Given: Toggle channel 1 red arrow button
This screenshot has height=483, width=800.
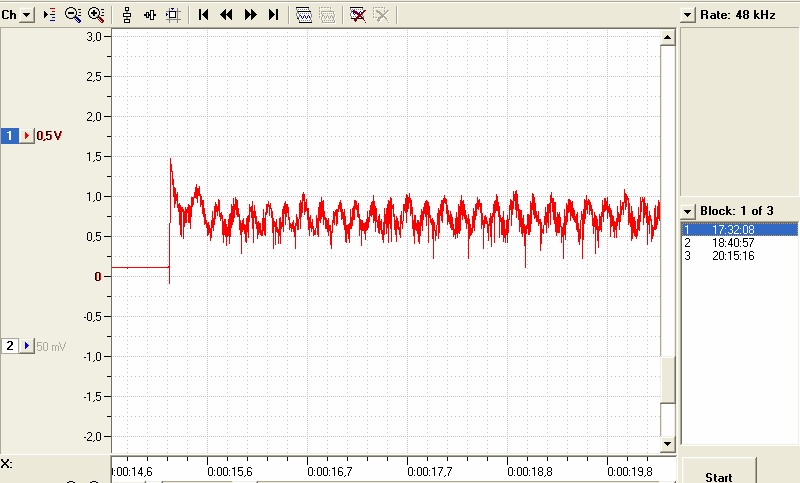Looking at the screenshot, I should tap(27, 136).
